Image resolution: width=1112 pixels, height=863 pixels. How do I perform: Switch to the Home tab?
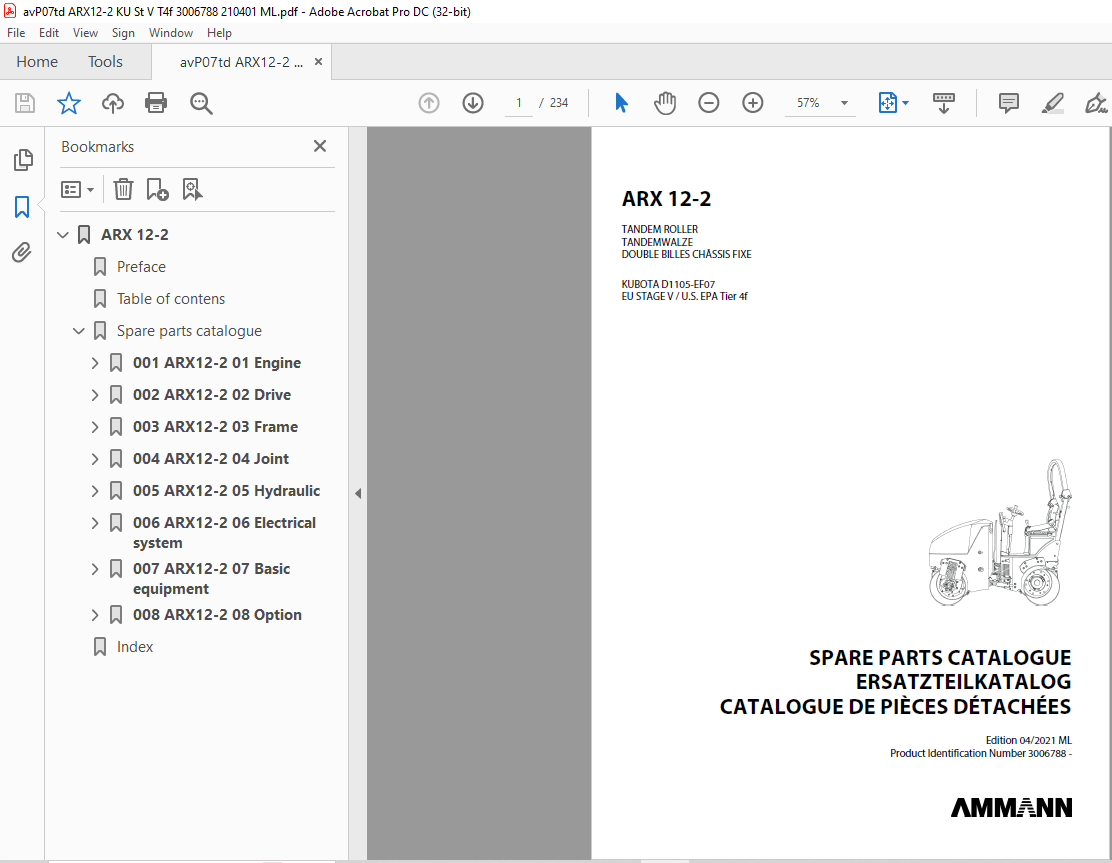pyautogui.click(x=37, y=62)
